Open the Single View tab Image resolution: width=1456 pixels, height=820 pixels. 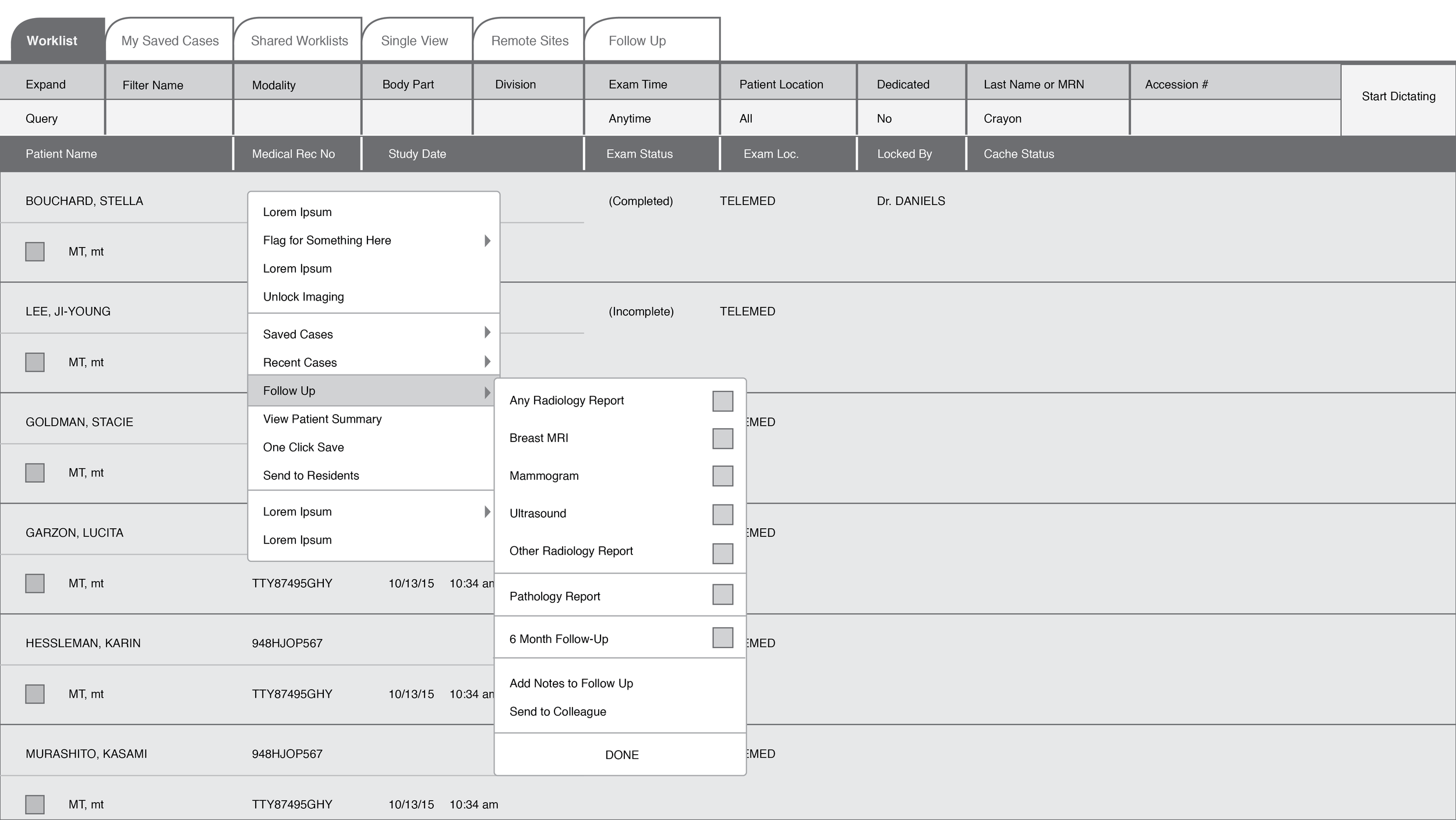tap(417, 40)
